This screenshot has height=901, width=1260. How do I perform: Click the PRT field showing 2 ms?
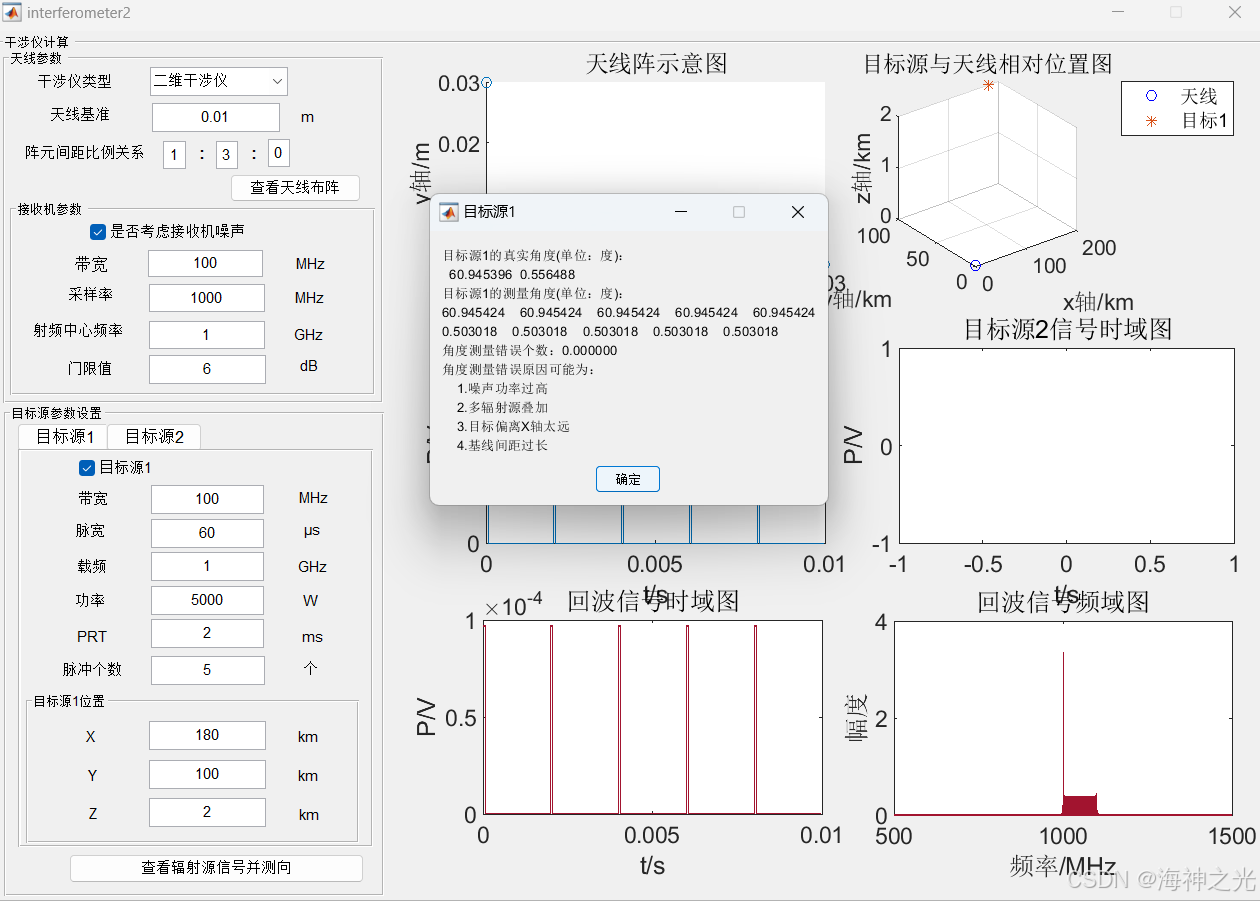pyautogui.click(x=207, y=633)
